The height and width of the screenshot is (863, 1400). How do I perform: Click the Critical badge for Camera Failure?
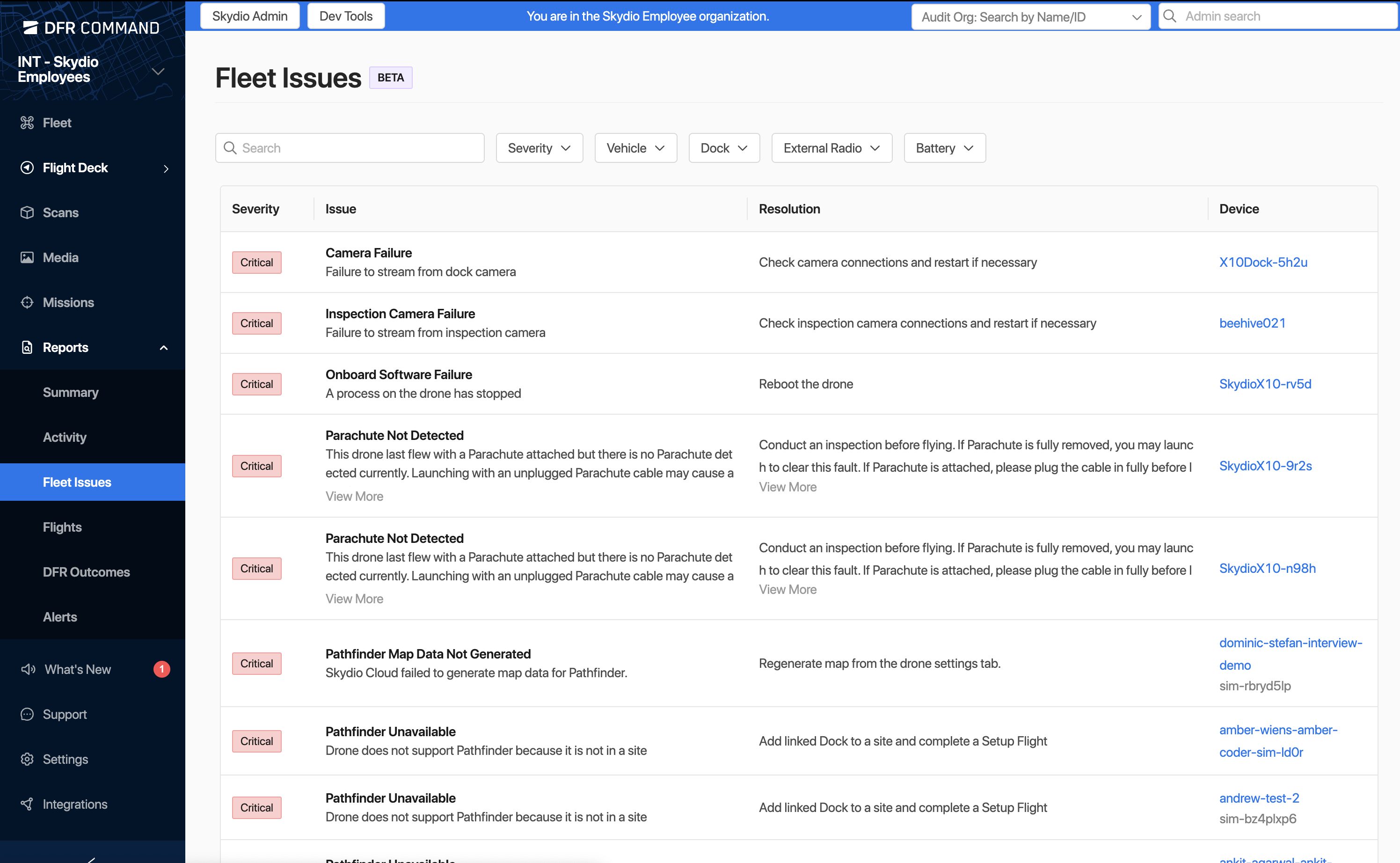pos(257,263)
